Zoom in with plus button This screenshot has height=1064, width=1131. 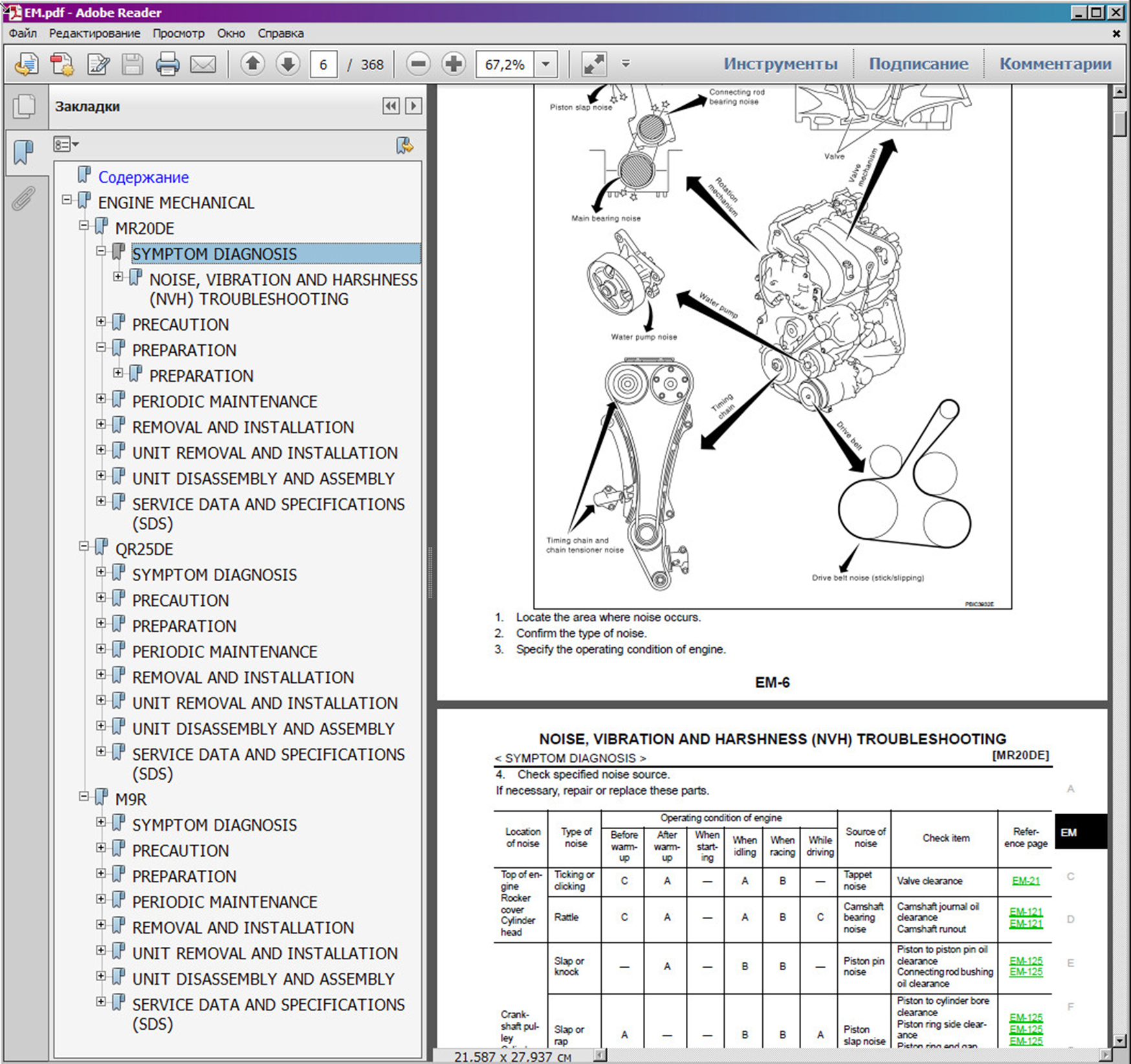click(x=454, y=64)
